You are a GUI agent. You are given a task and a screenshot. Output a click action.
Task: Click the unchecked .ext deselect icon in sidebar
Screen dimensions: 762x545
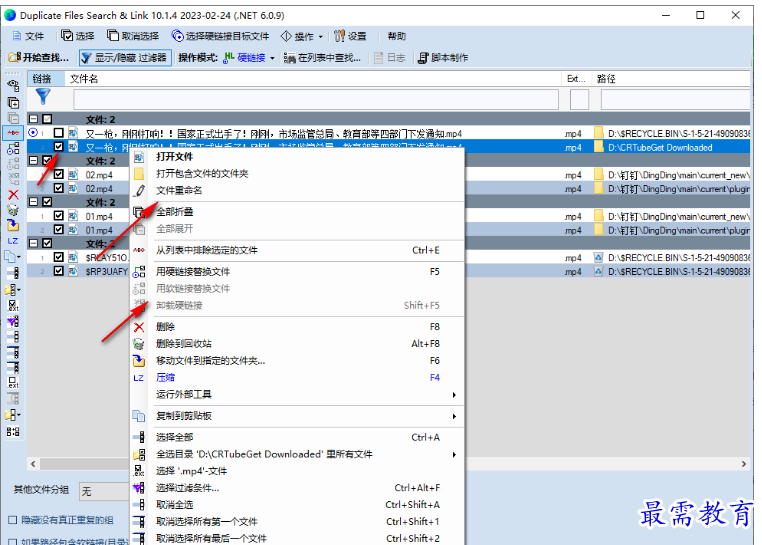13,382
